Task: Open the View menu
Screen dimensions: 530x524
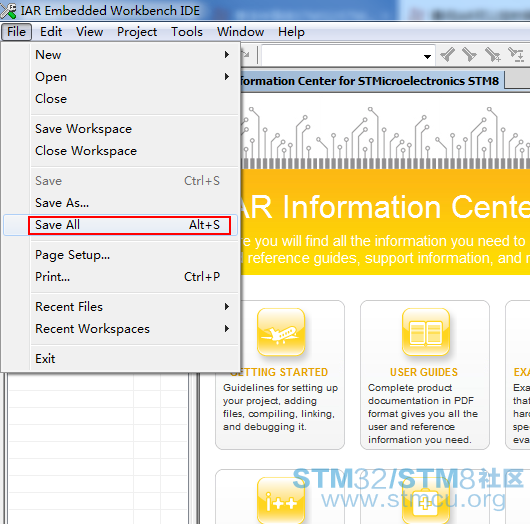Action: coord(90,32)
